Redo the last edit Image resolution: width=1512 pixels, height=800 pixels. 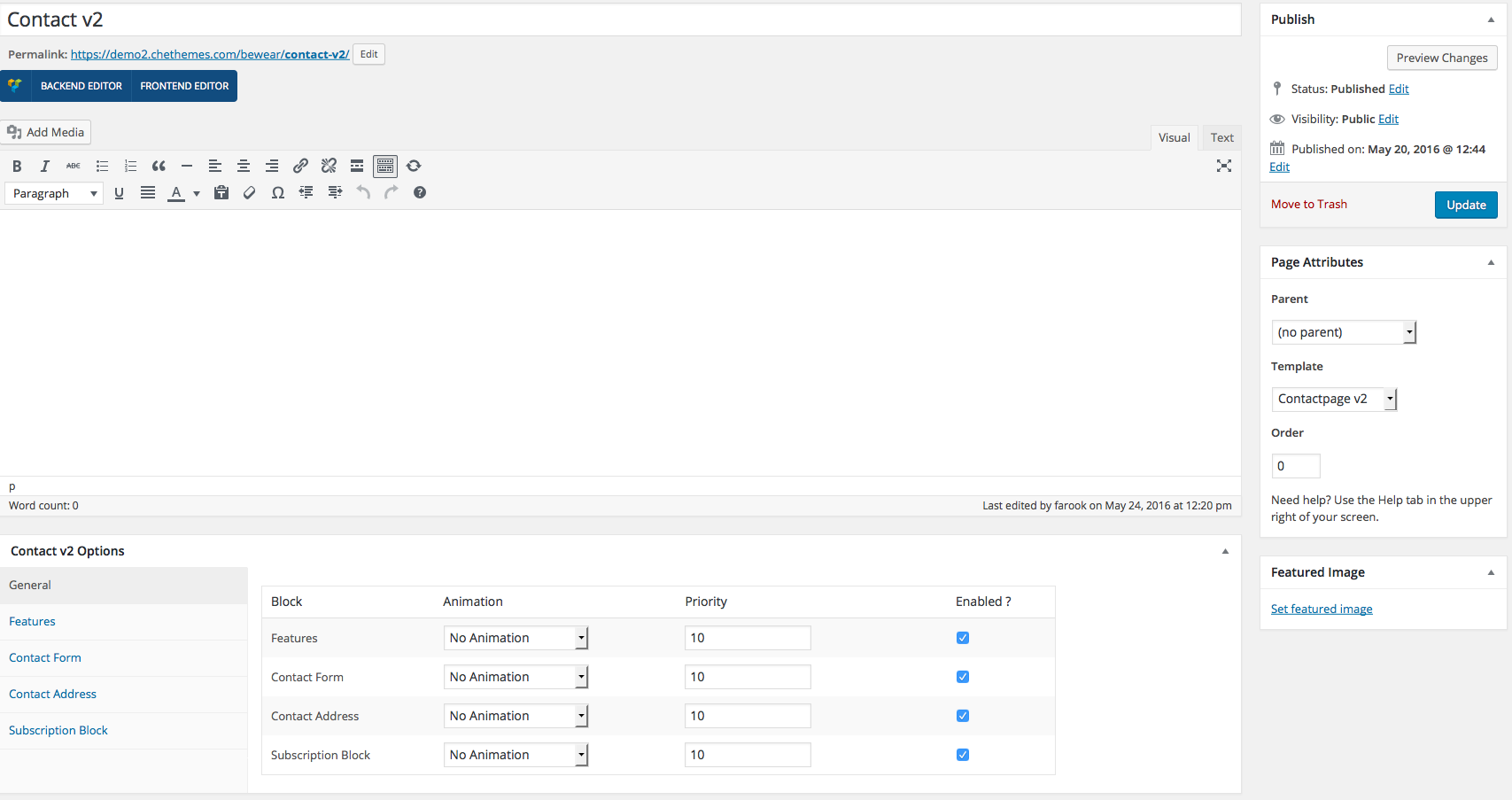pos(392,192)
